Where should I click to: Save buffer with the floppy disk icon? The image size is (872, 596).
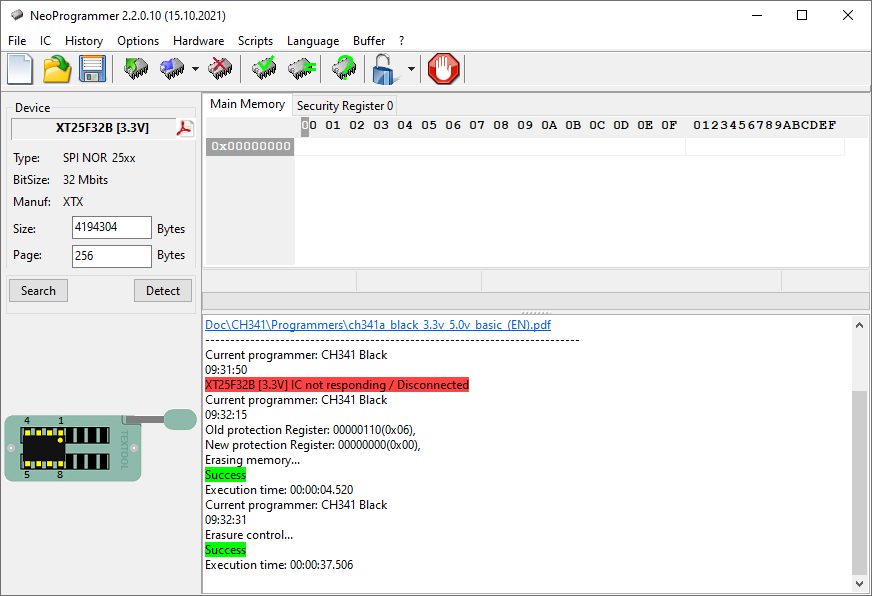coord(92,69)
